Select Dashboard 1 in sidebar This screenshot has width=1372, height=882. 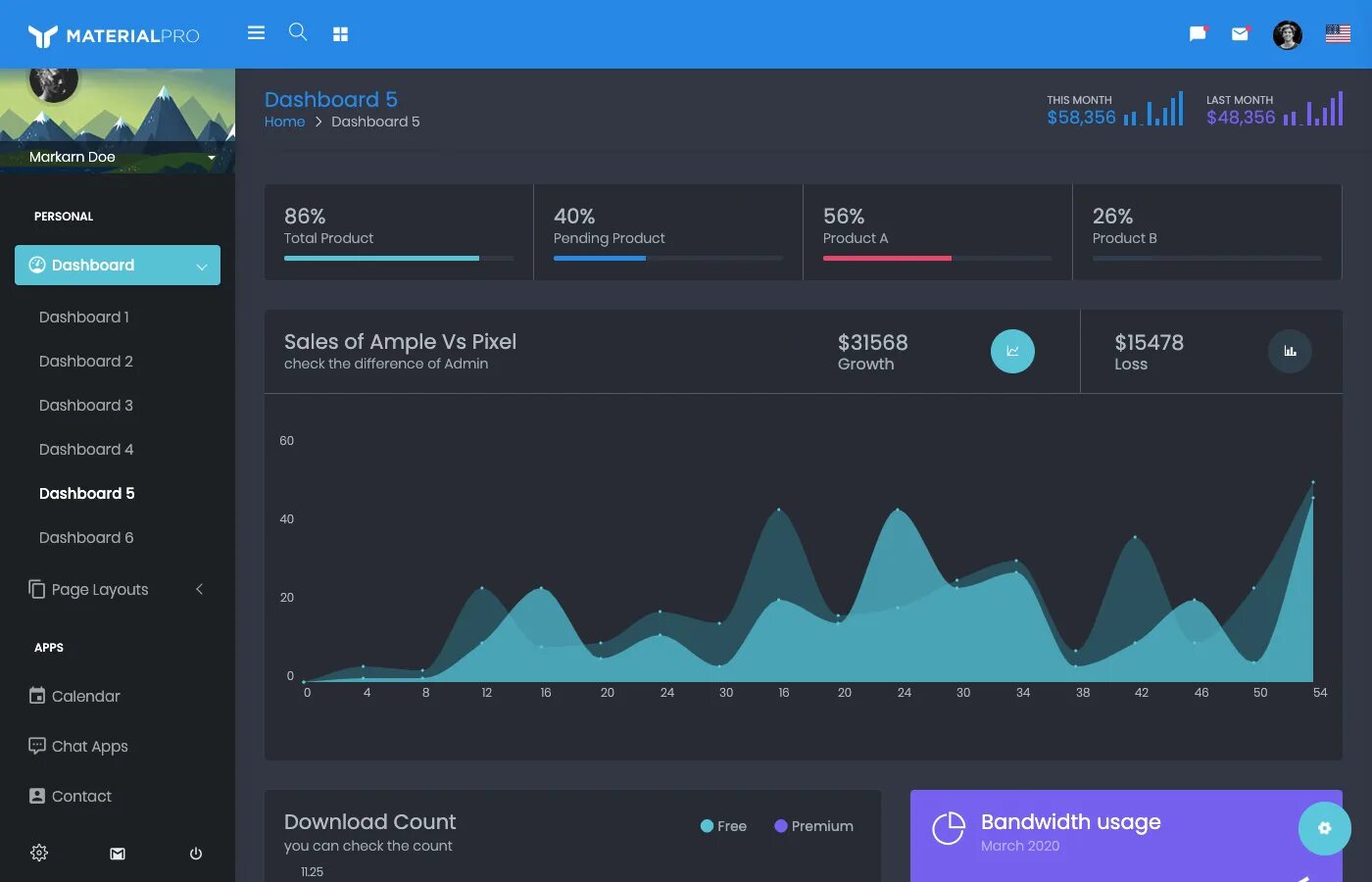coord(84,318)
